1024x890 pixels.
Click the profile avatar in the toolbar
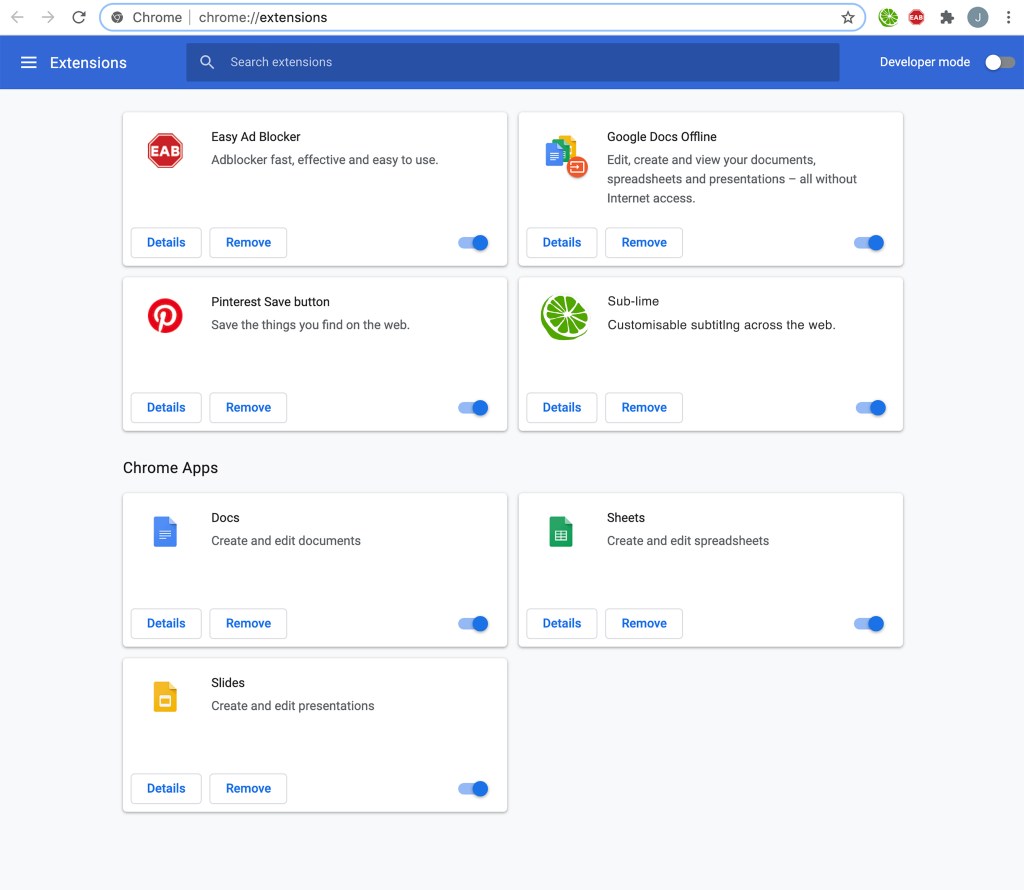pos(977,17)
